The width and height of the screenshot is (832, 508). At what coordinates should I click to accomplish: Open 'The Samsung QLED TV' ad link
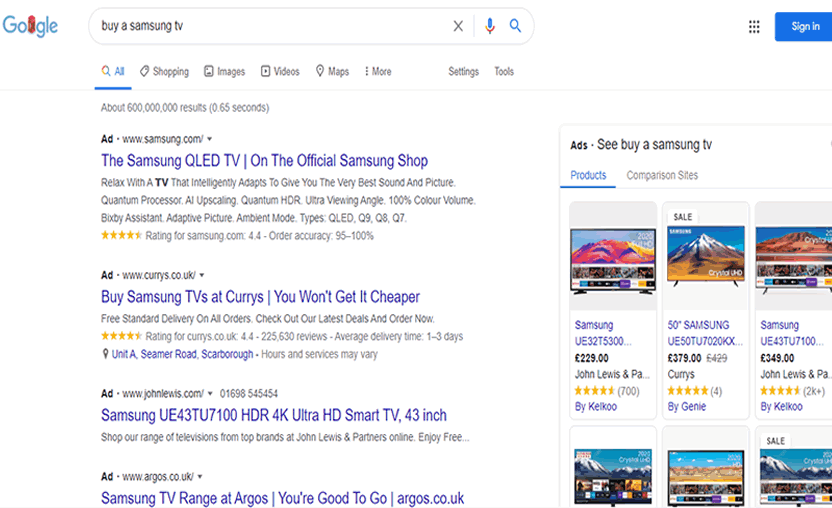coord(264,160)
